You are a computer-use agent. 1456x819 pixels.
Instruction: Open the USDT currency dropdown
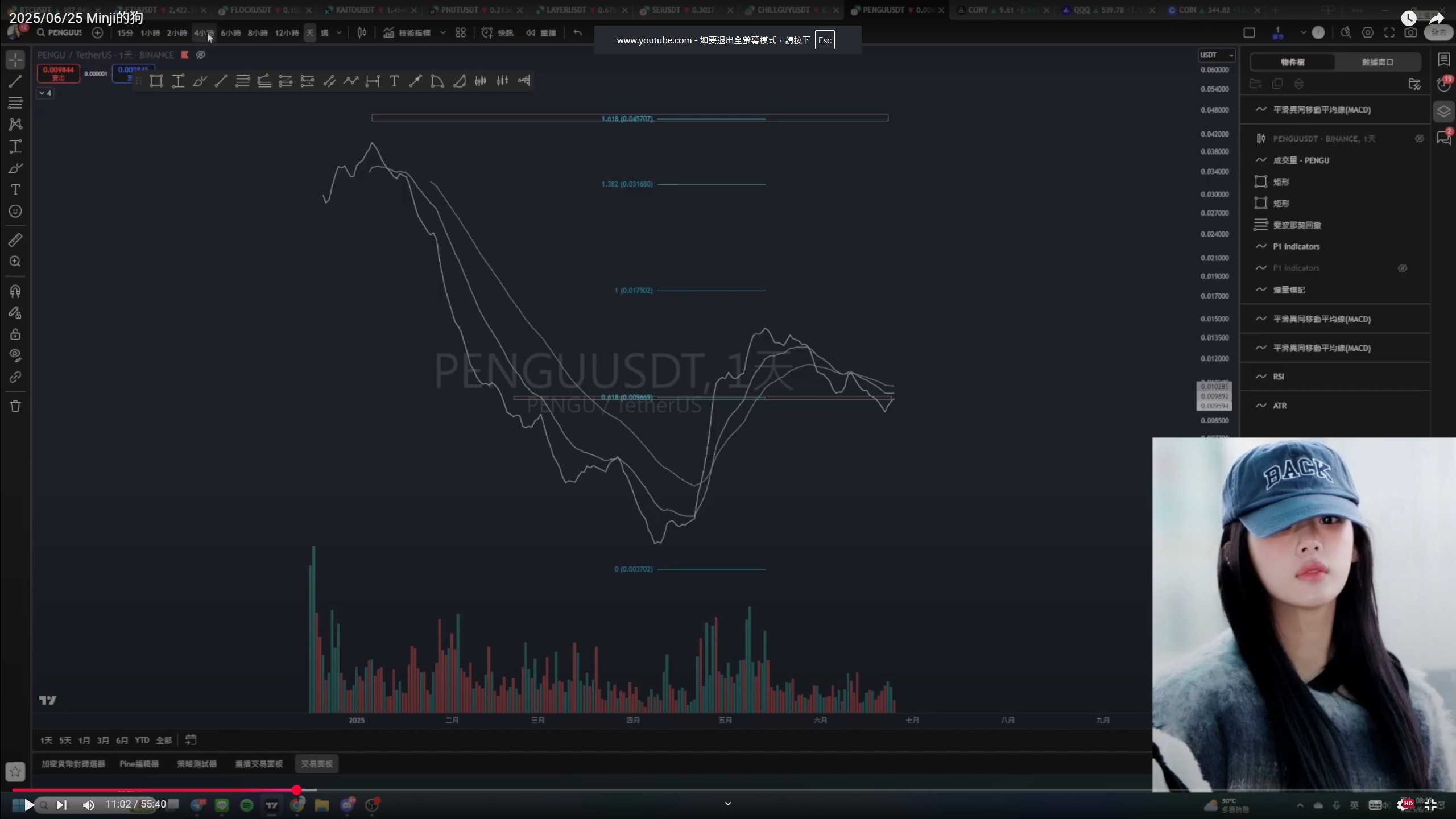(1216, 55)
